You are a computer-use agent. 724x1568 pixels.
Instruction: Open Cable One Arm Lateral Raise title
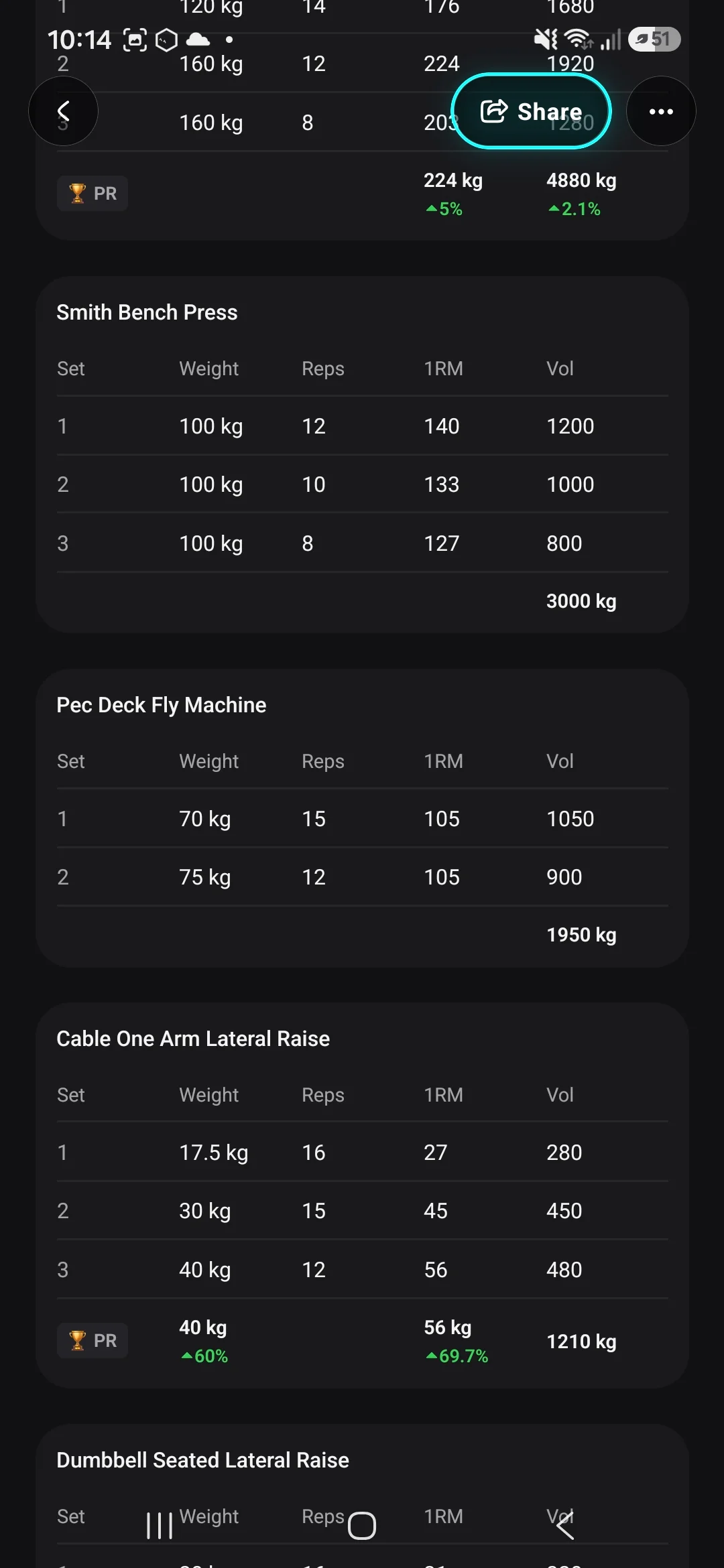[x=193, y=1039]
